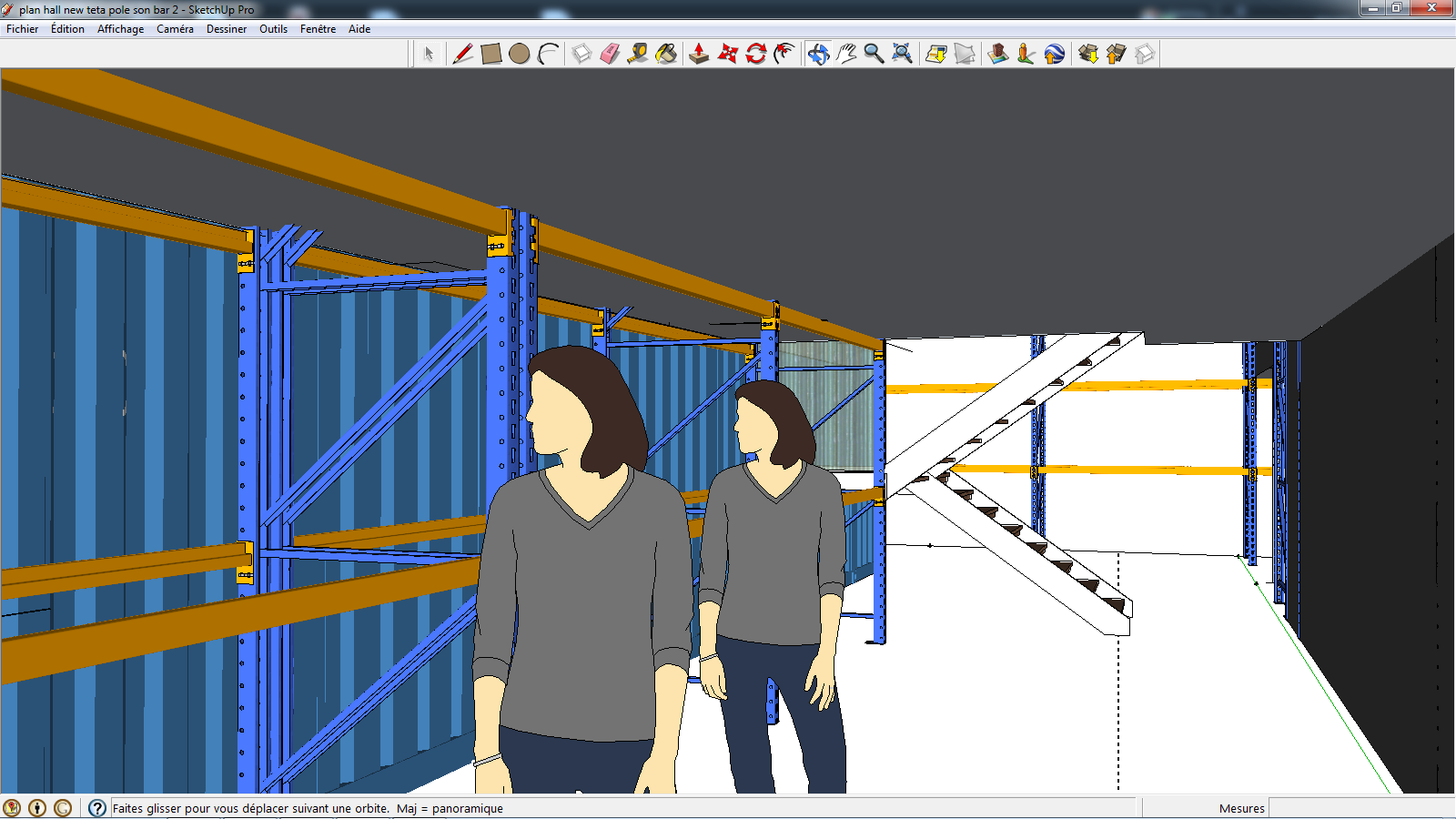Click the active Orbit tool
The image size is (1456, 819).
coord(818,54)
